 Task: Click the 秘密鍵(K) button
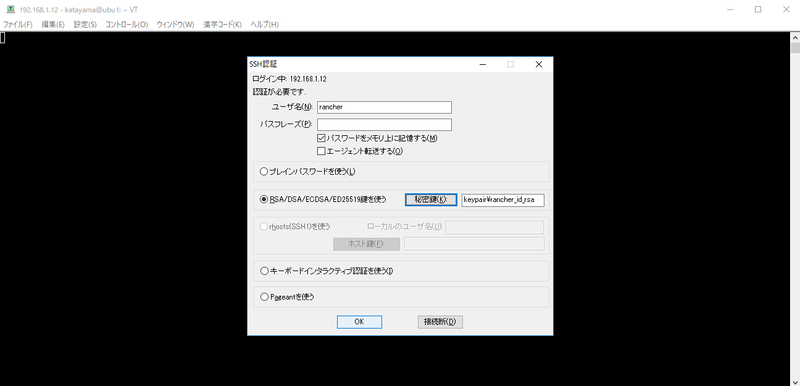tap(431, 200)
